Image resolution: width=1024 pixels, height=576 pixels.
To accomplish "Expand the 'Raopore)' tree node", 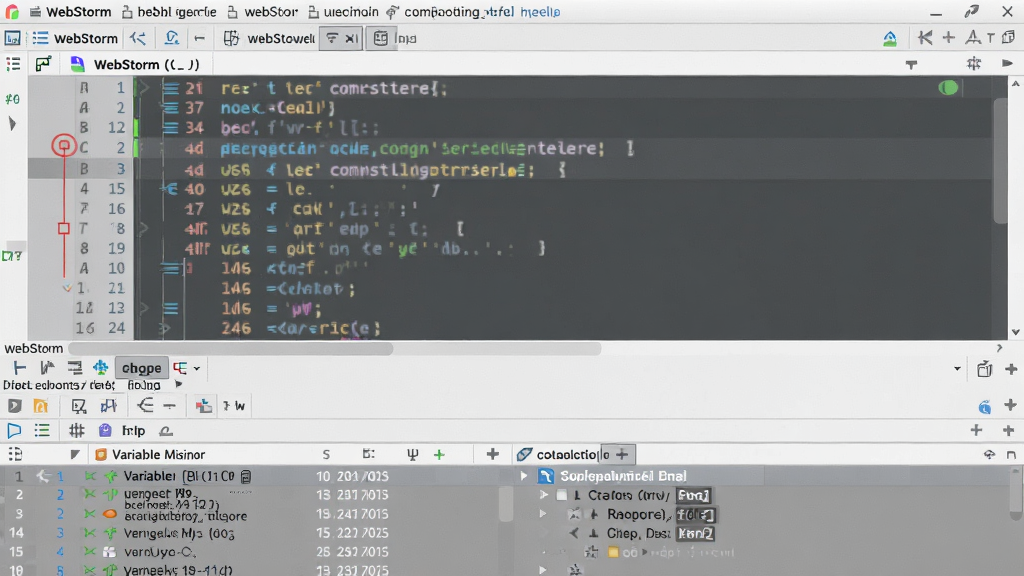I will [x=543, y=514].
